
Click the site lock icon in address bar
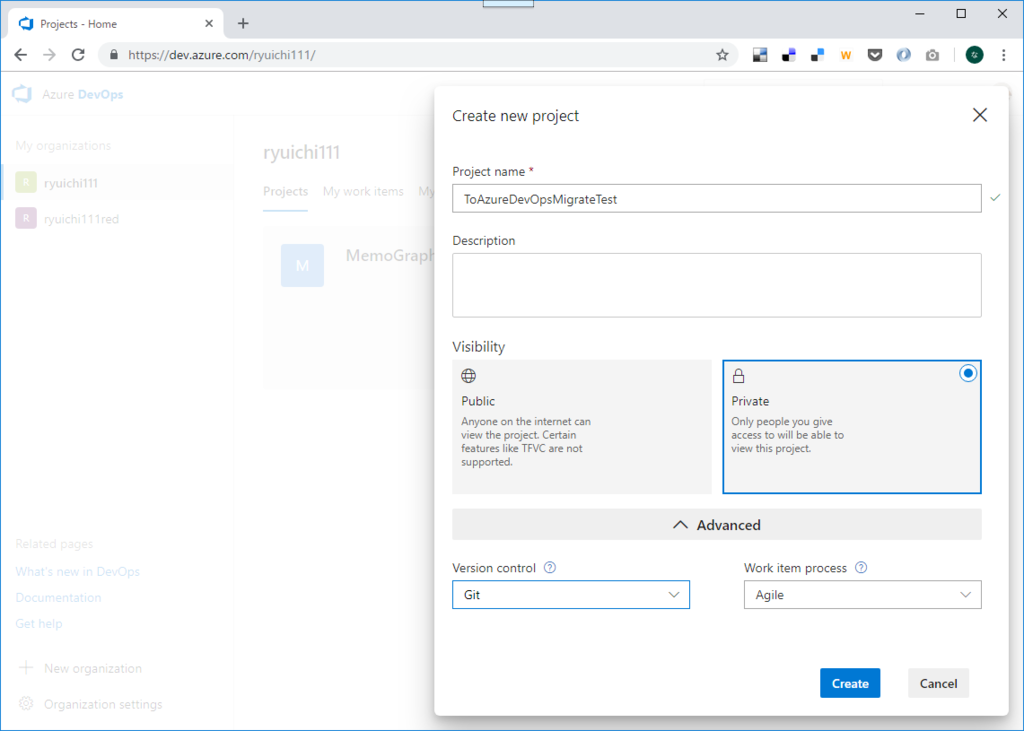(x=114, y=55)
